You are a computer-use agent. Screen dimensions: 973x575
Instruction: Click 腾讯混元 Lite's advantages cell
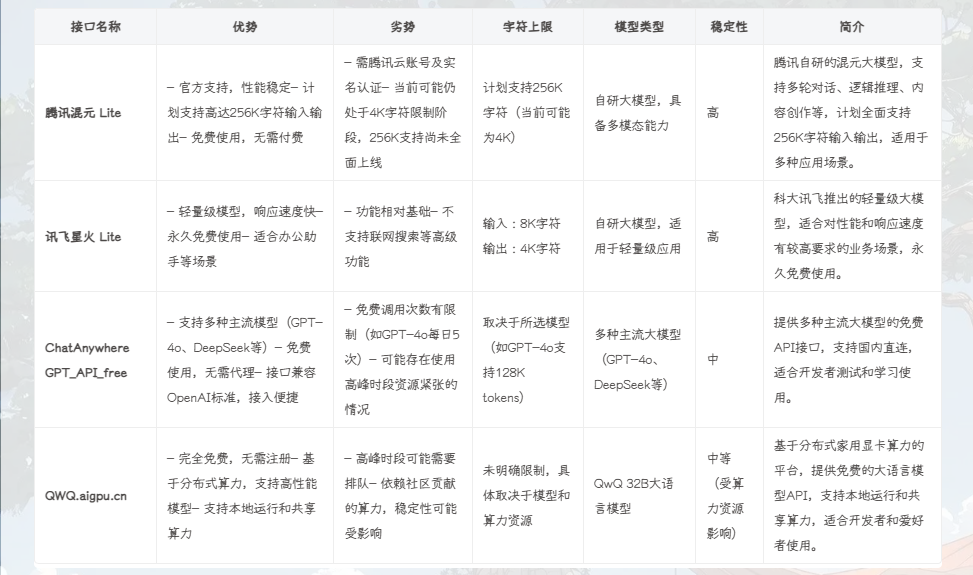[244, 113]
